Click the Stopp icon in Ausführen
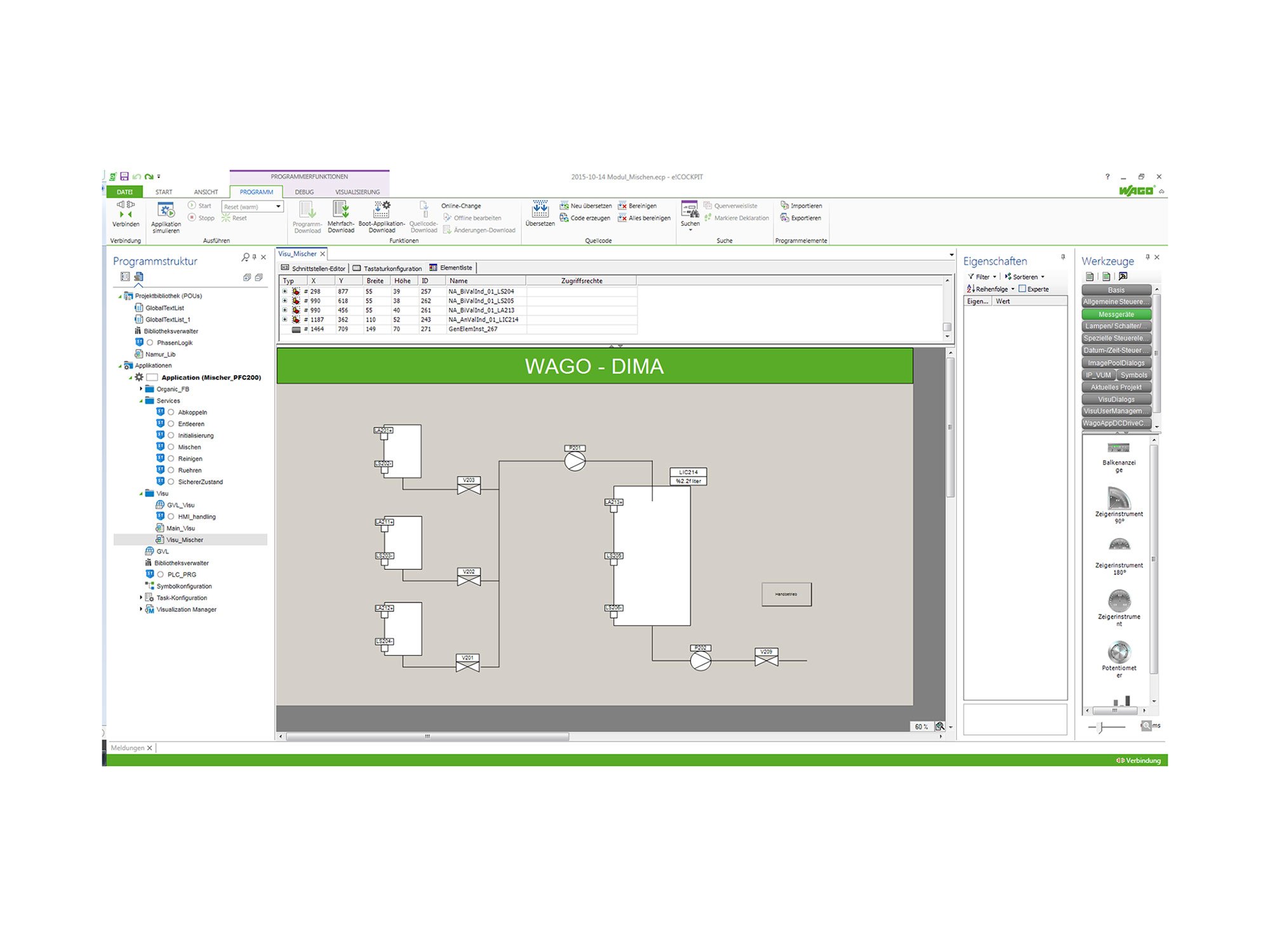The height and width of the screenshot is (952, 1270). click(192, 218)
